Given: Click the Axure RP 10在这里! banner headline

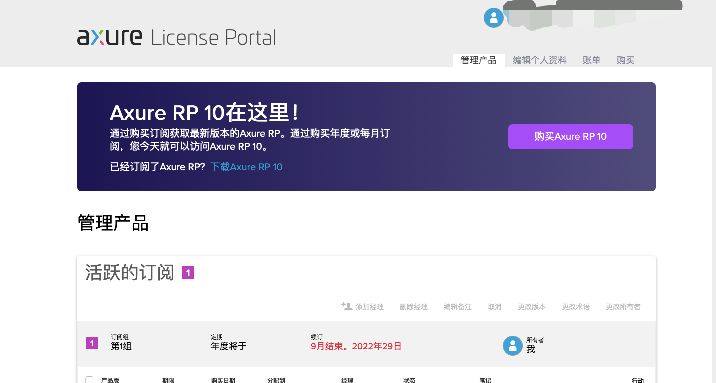Looking at the screenshot, I should pyautogui.click(x=204, y=113).
